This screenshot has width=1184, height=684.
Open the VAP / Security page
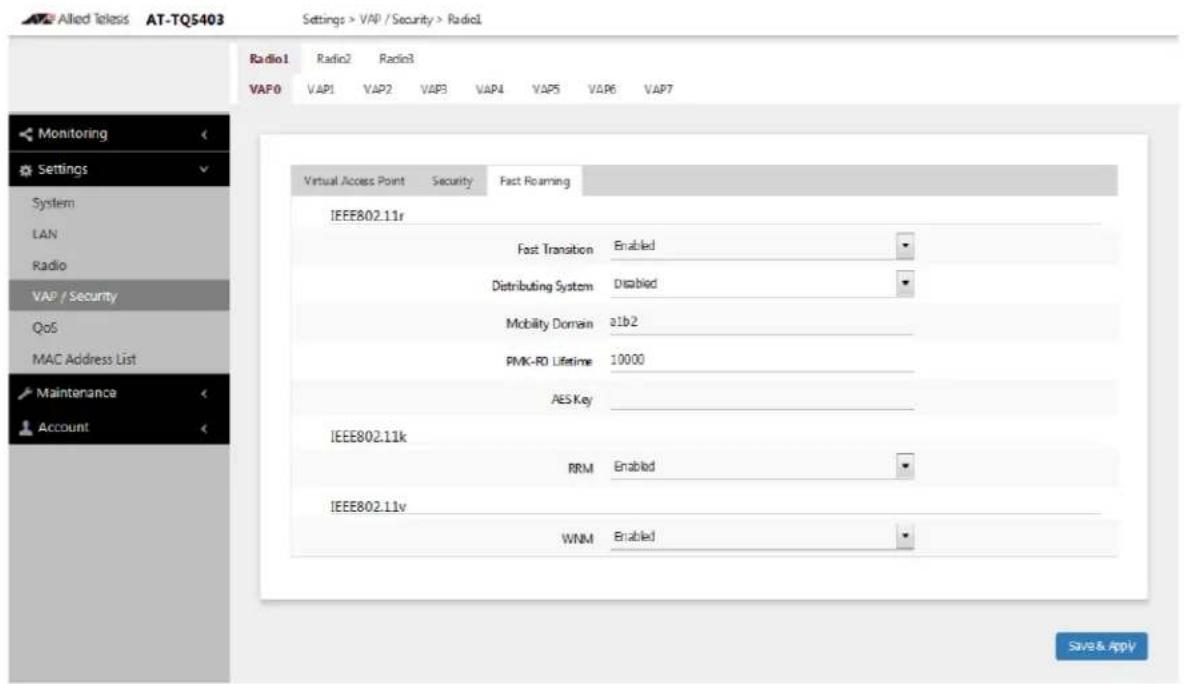point(119,296)
